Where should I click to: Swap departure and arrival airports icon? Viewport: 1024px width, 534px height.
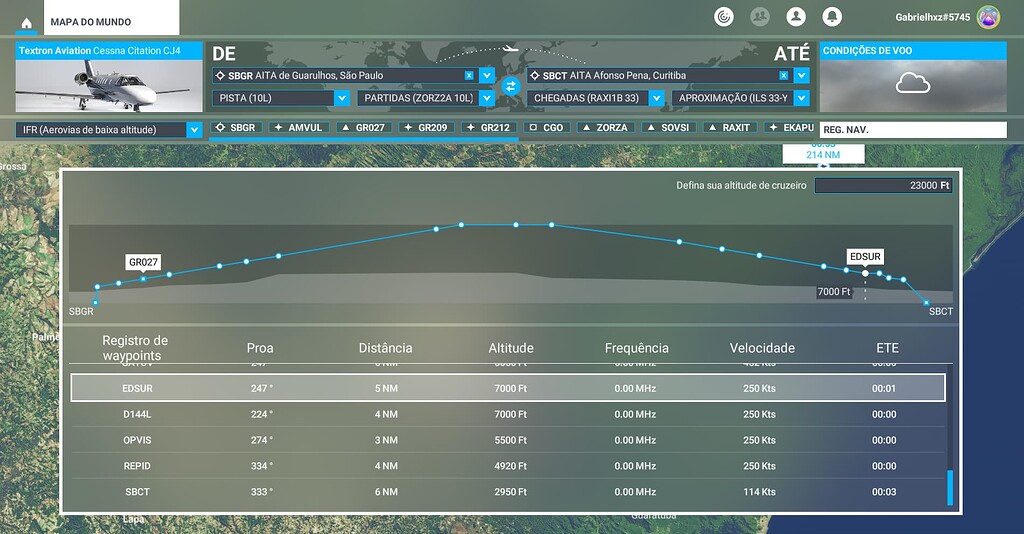[x=511, y=86]
